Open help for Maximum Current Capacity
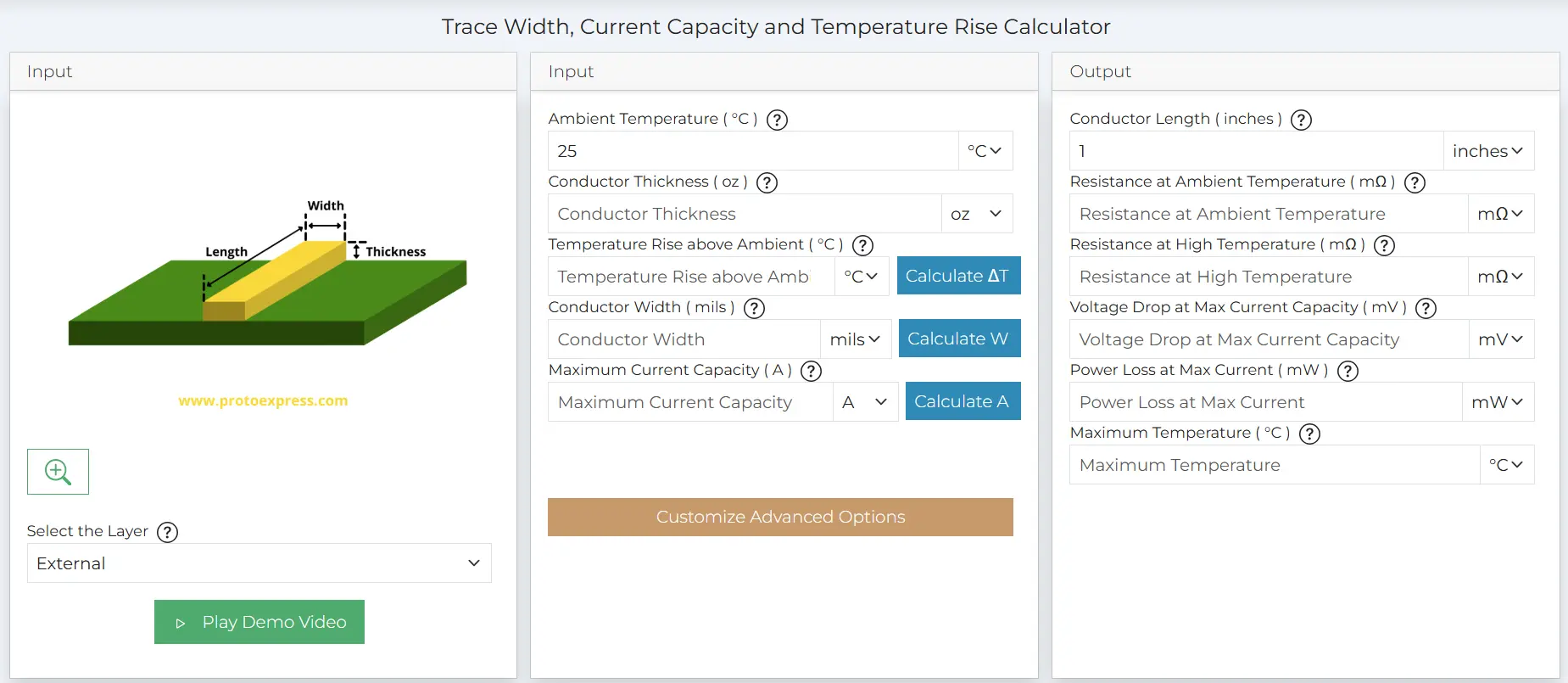This screenshot has height=683, width=1568. coord(811,371)
